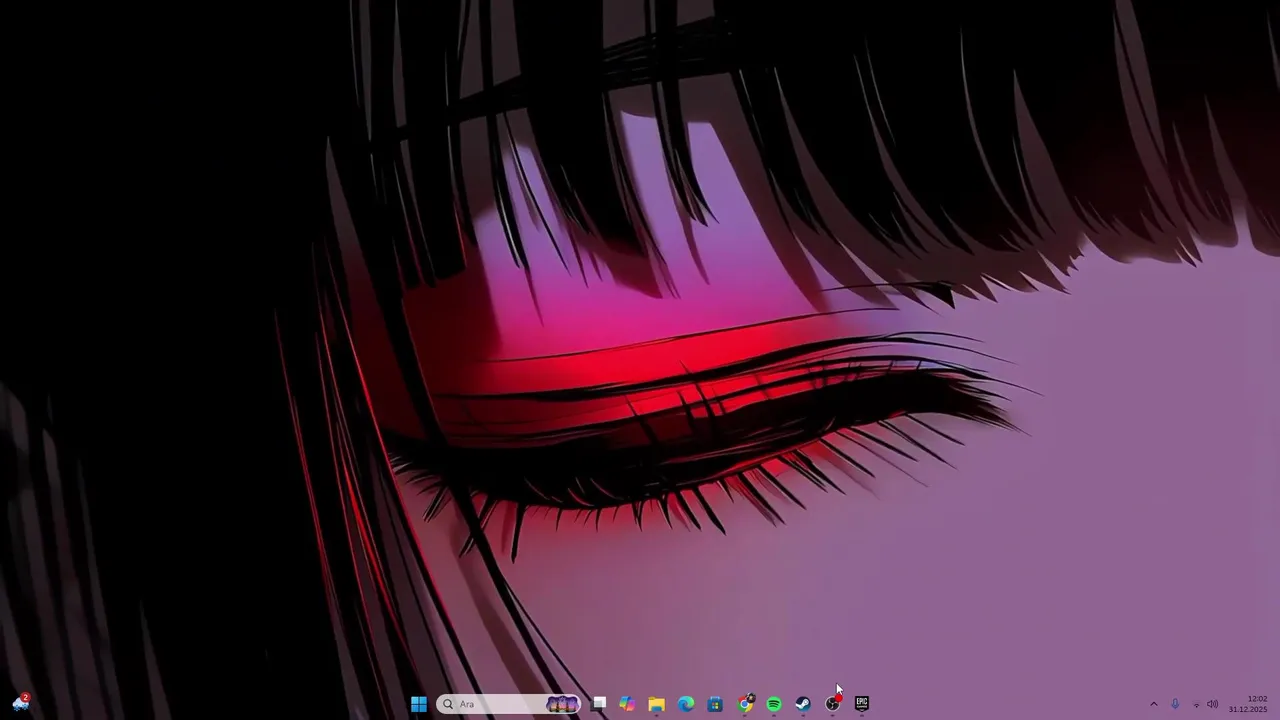Open the clock showing 12:02
Image resolution: width=1280 pixels, height=720 pixels.
pyautogui.click(x=1249, y=704)
